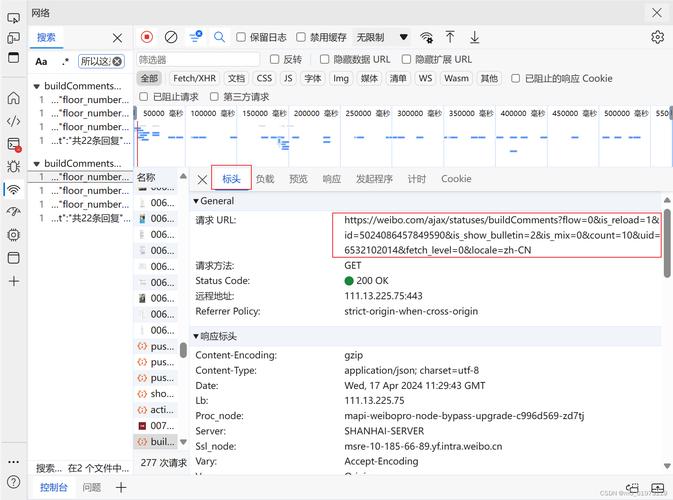Open the three-dots customize menu
Image resolution: width=673 pixels, height=500 pixels.
13,462
